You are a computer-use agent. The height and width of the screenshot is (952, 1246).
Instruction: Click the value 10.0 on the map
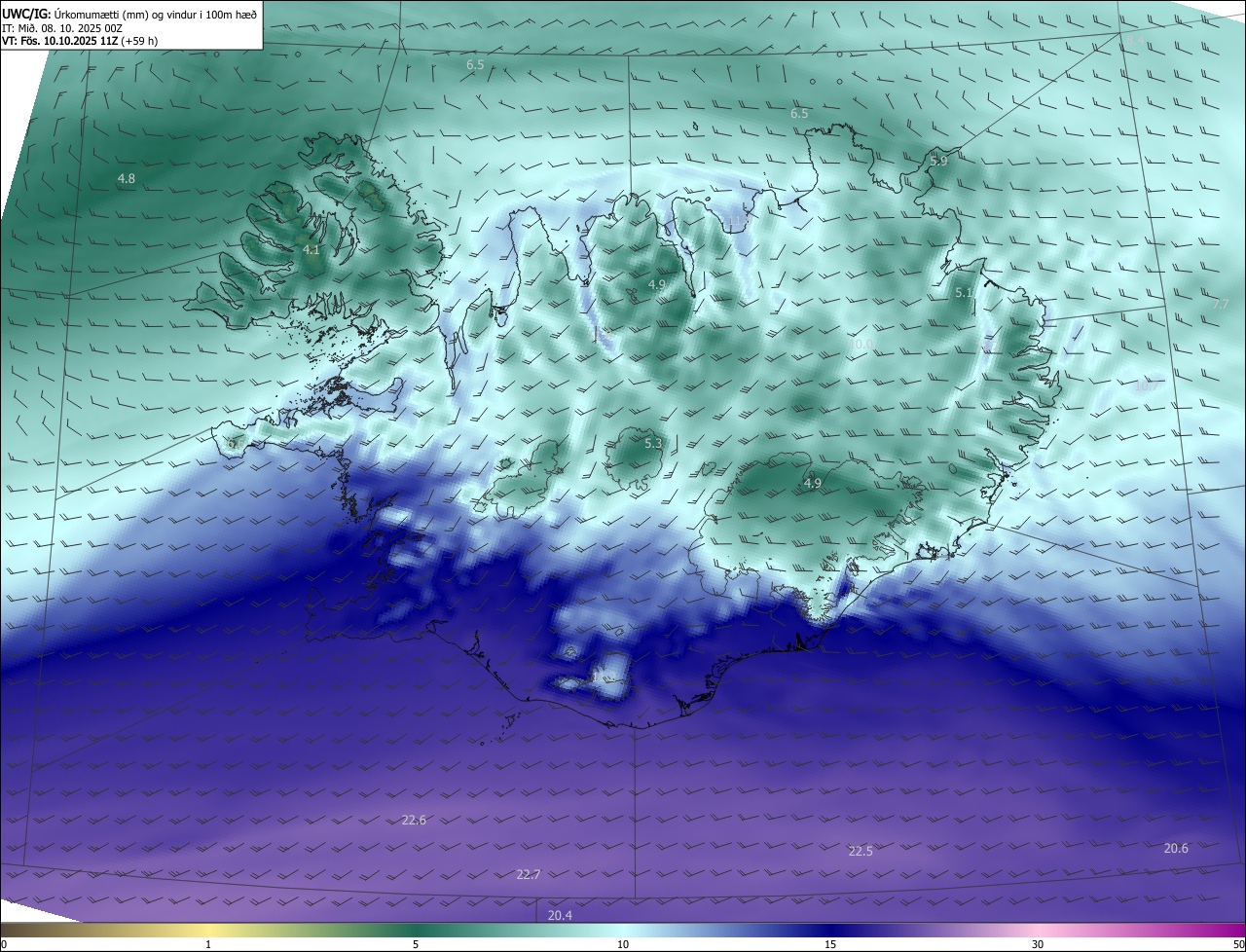861,345
